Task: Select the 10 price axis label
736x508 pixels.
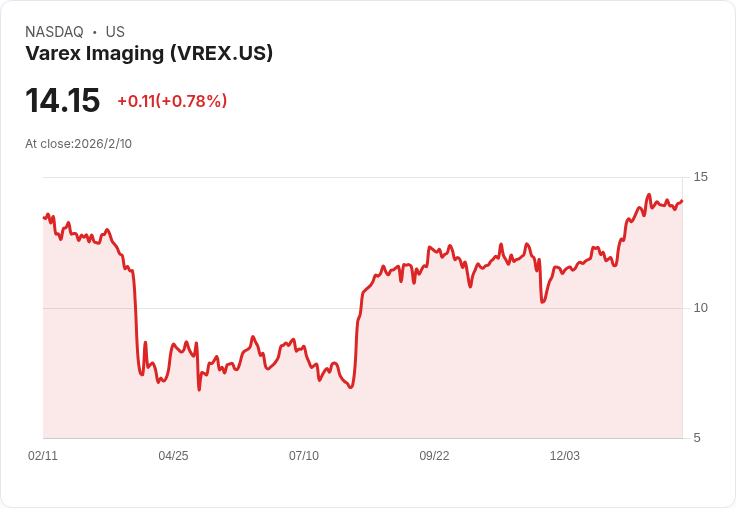Action: click(700, 308)
